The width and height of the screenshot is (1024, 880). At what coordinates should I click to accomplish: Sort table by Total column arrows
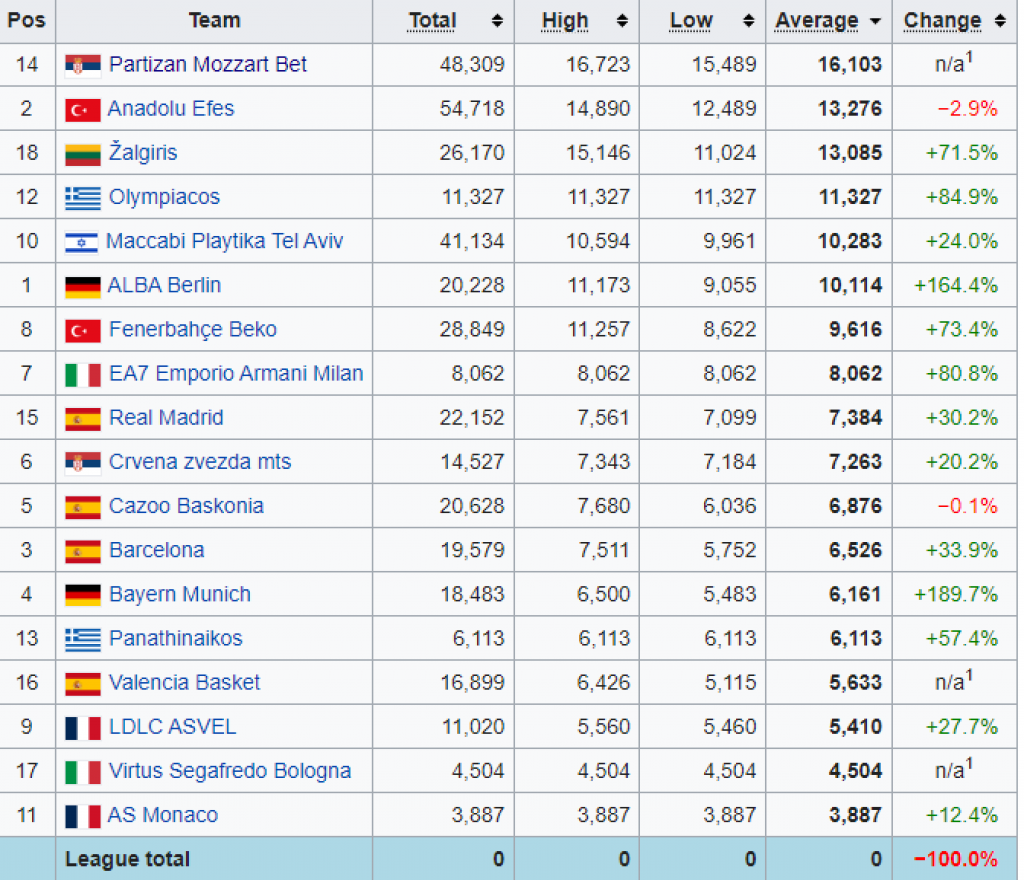tap(497, 21)
